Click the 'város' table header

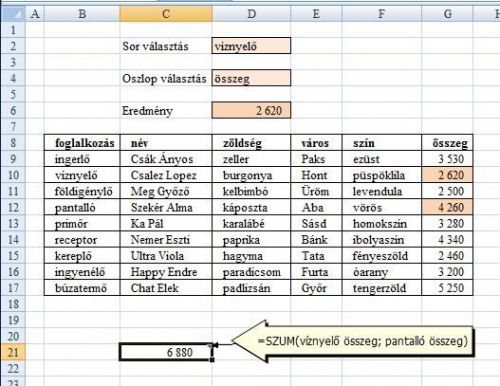[x=316, y=143]
